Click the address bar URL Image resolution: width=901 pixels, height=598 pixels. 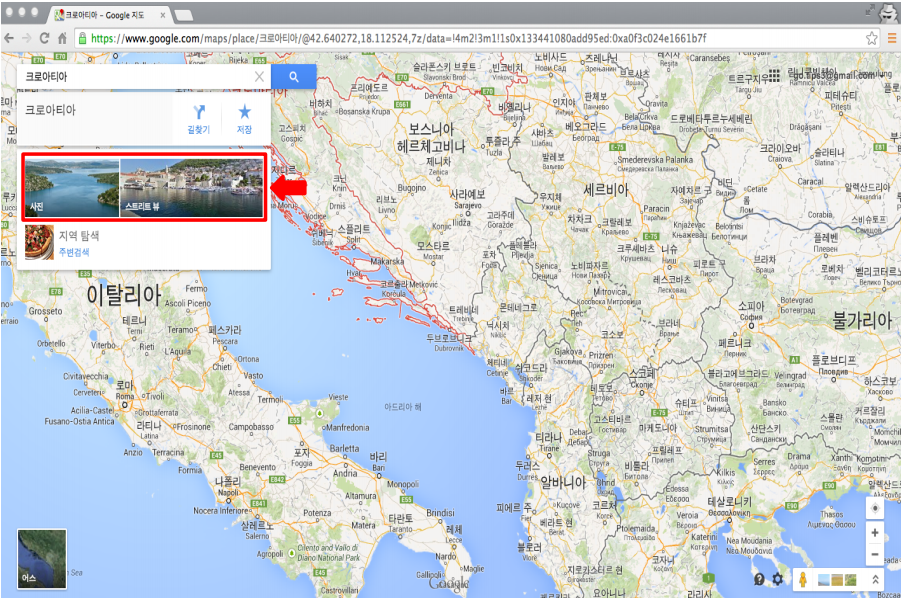point(399,38)
